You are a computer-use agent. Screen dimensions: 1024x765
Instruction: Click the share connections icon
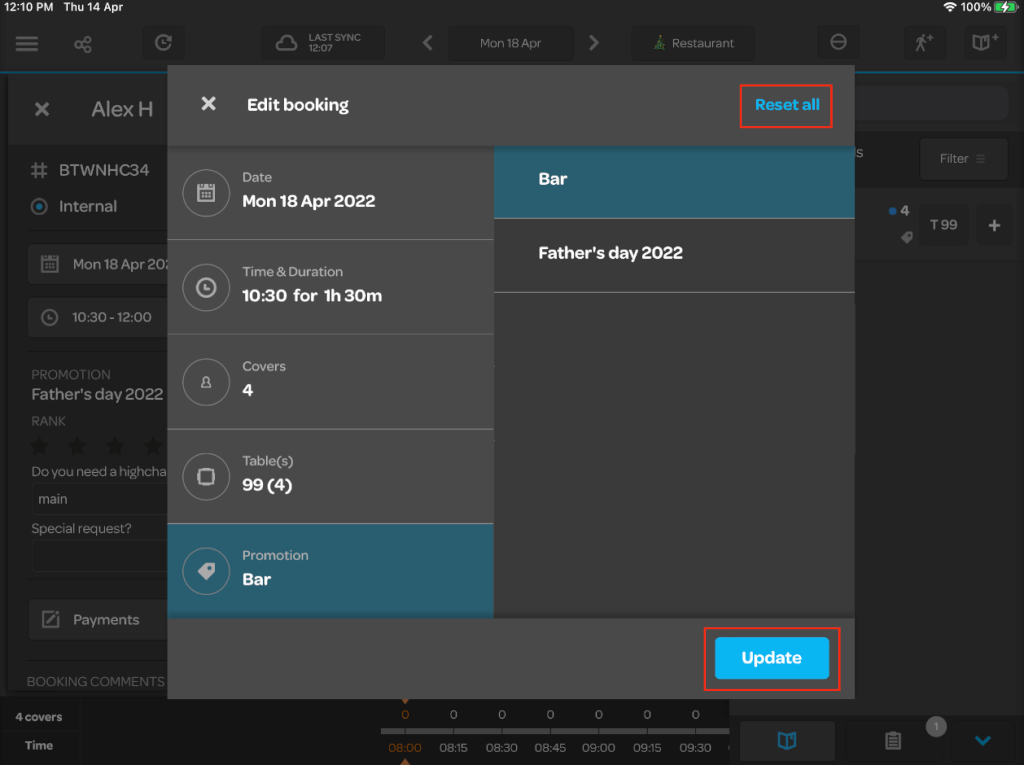point(83,44)
